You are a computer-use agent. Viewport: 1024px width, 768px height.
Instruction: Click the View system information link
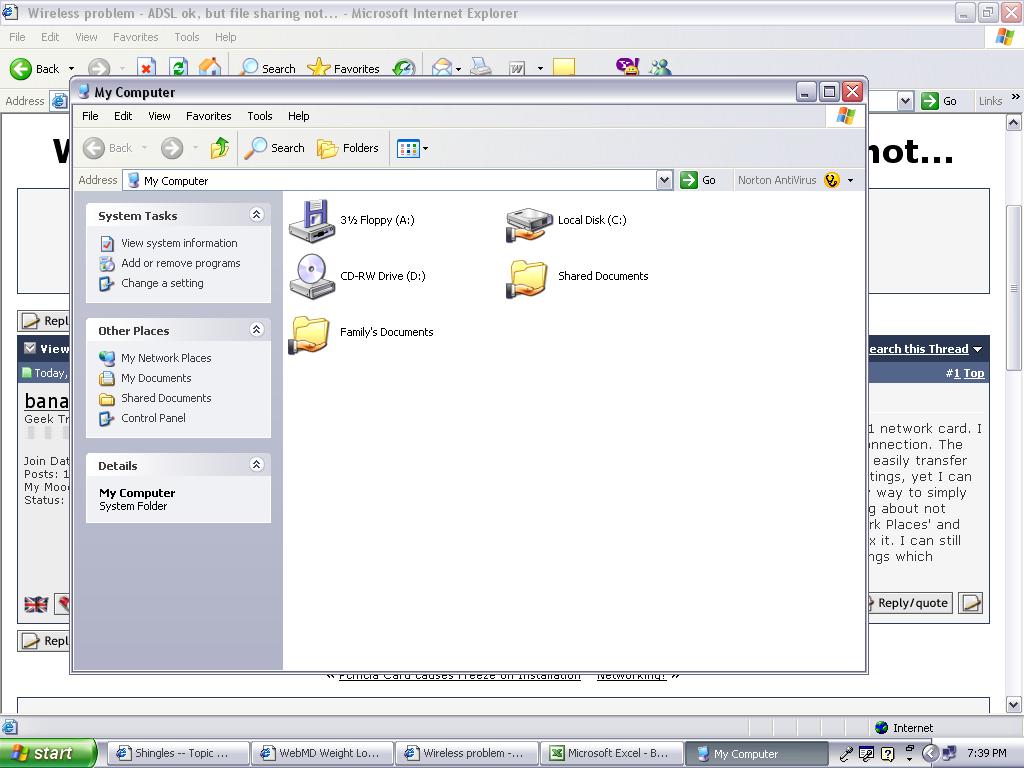pyautogui.click(x=179, y=243)
